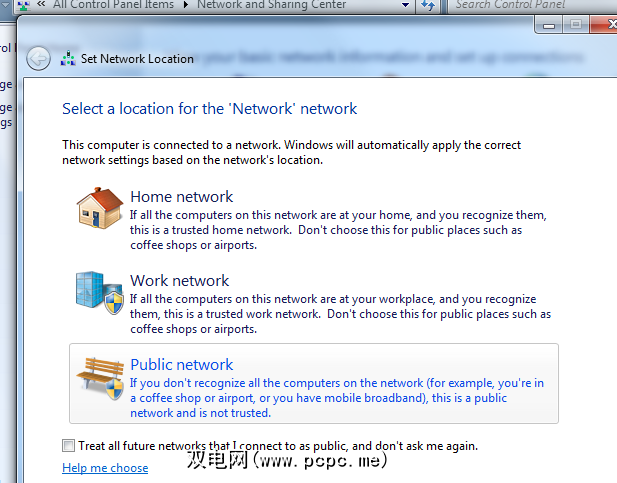Click heading Select a location for the 'Network' network
This screenshot has width=617, height=483.
pos(209,109)
